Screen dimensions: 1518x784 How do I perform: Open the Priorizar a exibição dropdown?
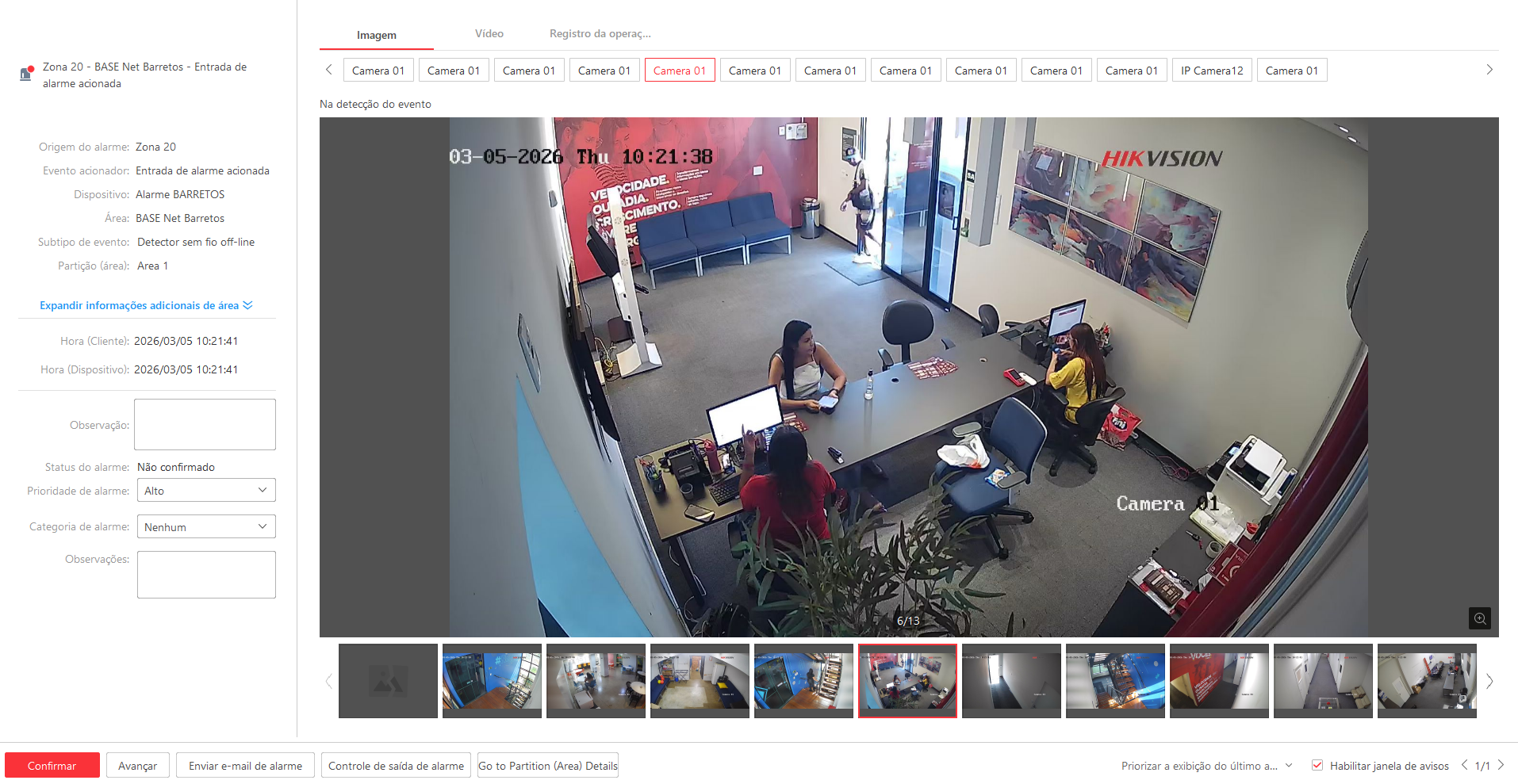(x=1206, y=766)
